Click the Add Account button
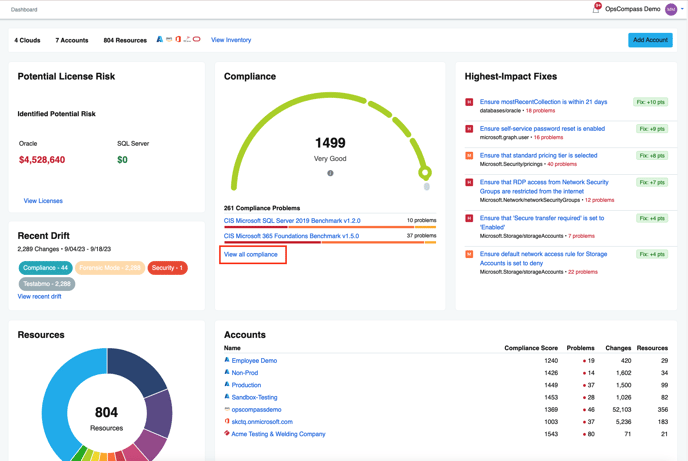 click(650, 40)
